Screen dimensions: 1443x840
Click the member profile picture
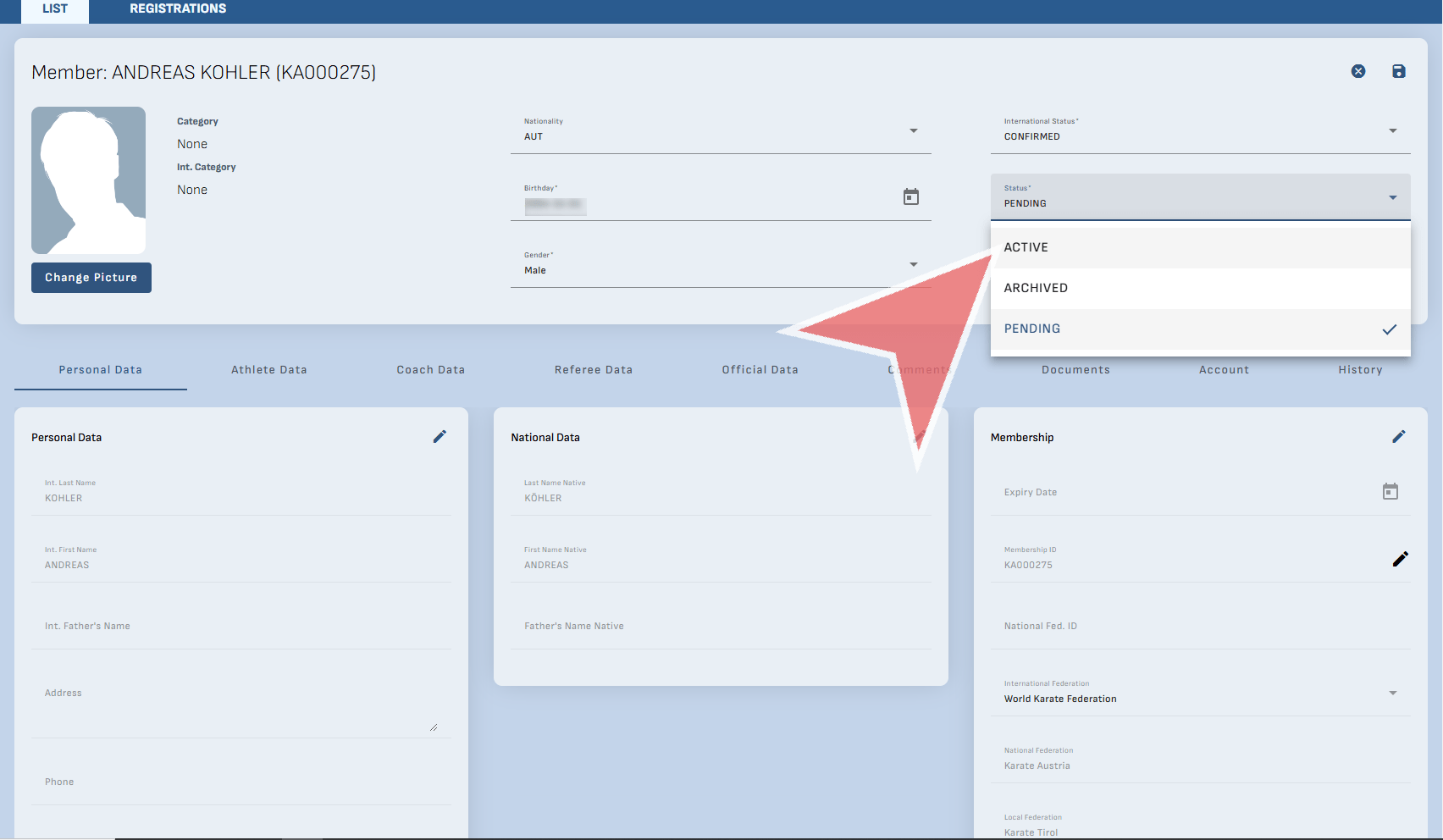(x=88, y=180)
